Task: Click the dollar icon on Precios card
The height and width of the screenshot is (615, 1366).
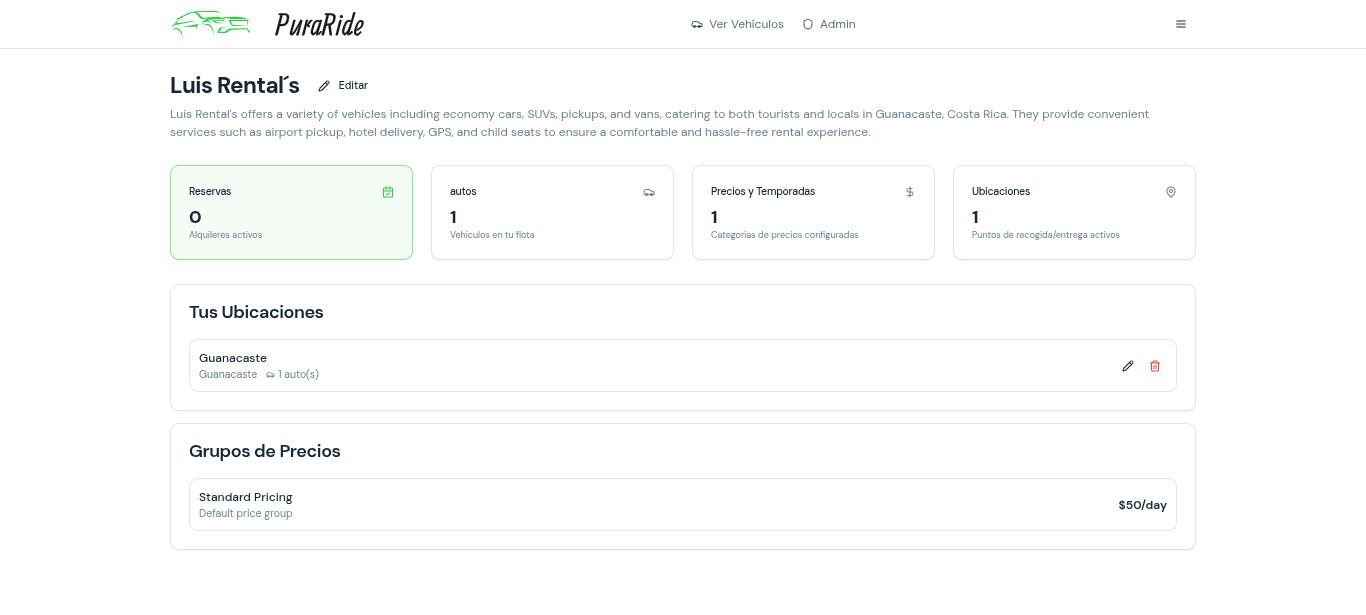Action: 910,192
